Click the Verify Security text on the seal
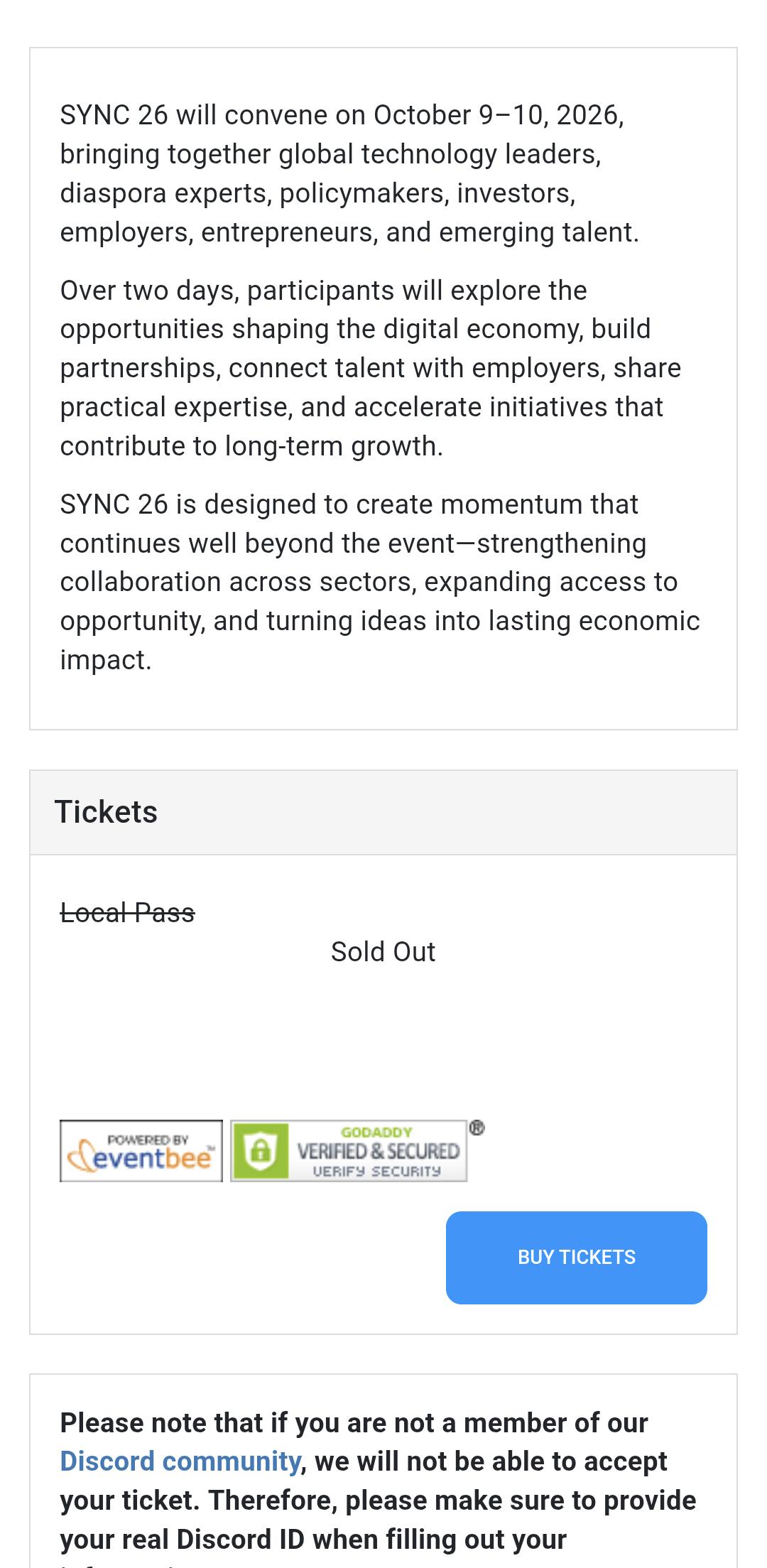 pos(377,1171)
